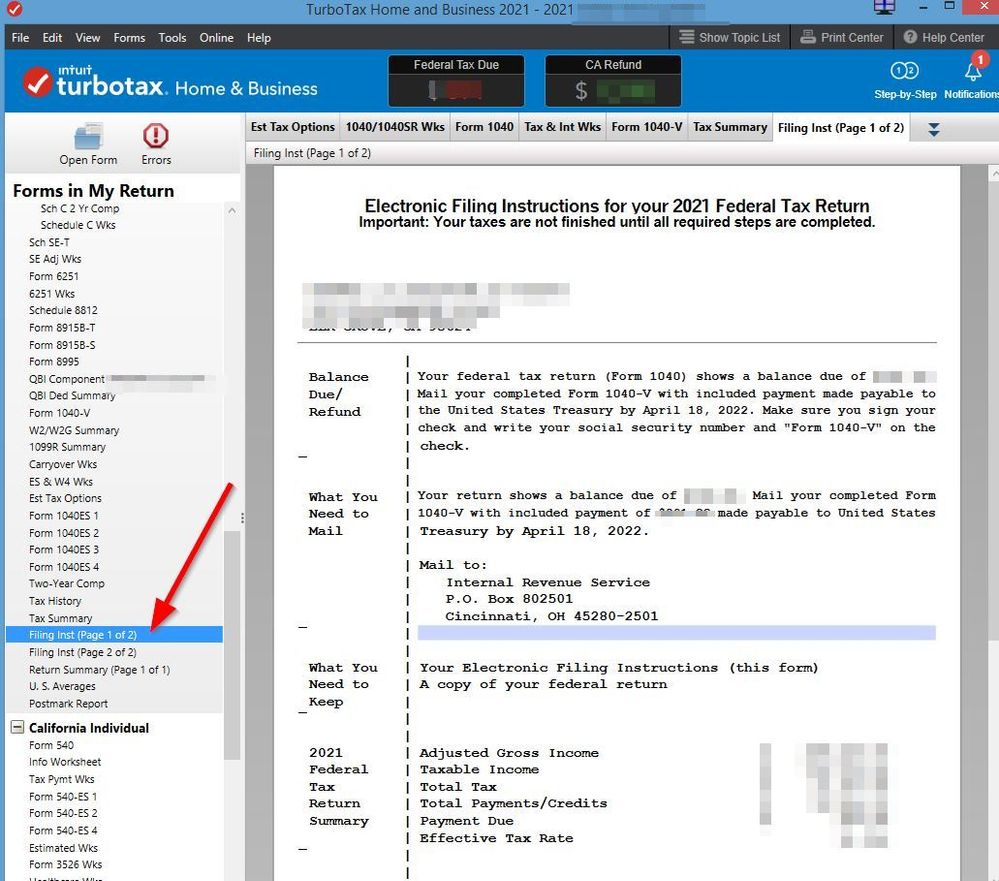The width and height of the screenshot is (999, 881).
Task: Open Return Summary (Page 1 of 1)
Action: (99, 670)
